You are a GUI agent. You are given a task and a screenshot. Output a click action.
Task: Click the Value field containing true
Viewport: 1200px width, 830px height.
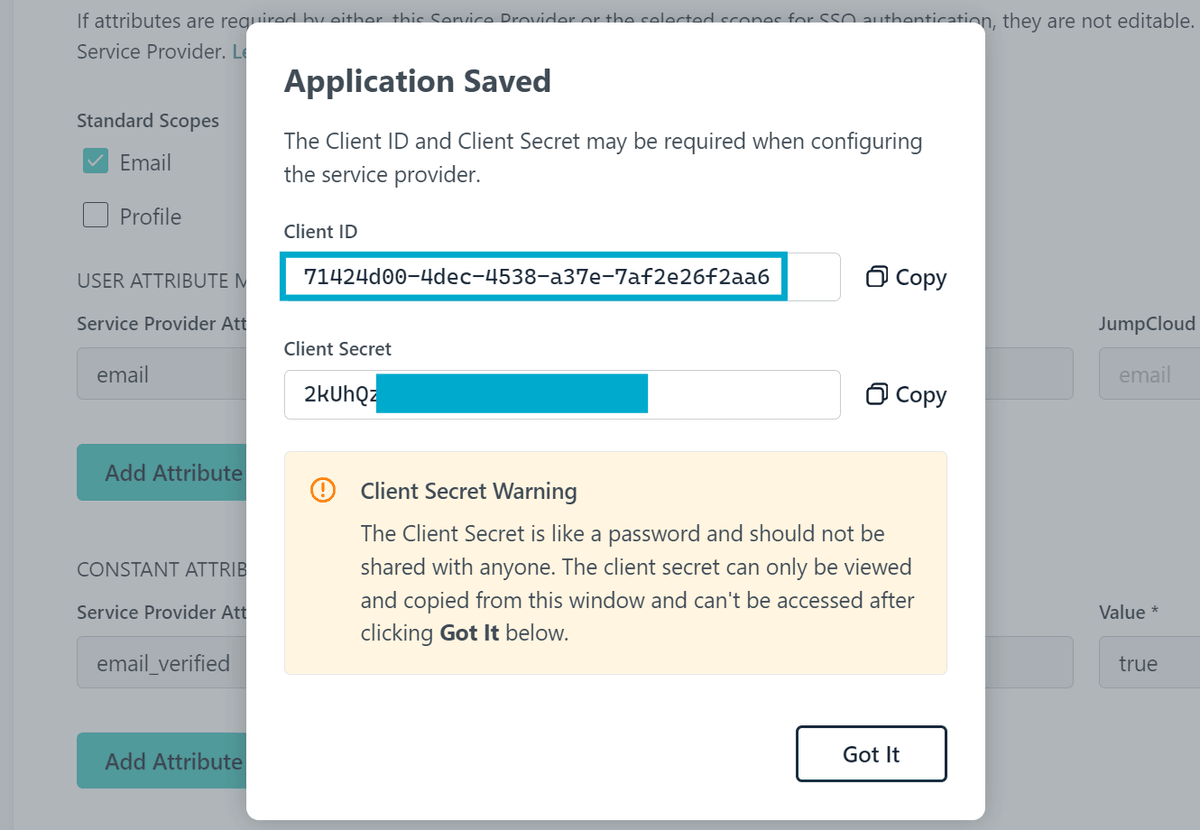(1148, 662)
